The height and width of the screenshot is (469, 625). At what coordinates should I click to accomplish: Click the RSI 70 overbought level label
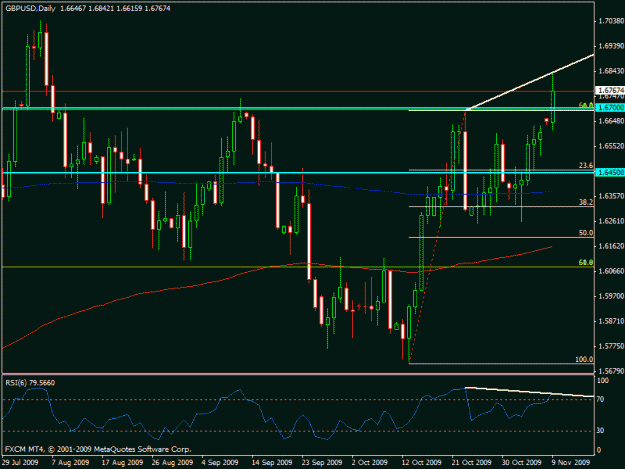(602, 399)
